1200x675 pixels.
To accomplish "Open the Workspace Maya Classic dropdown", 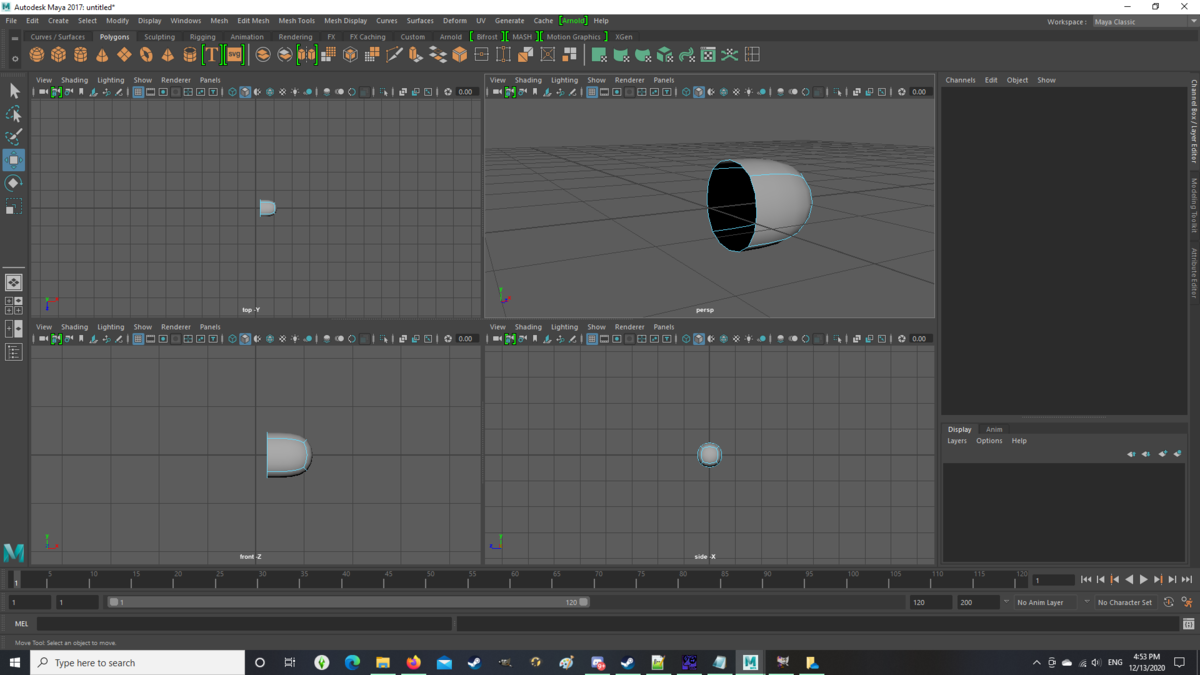I will click(1142, 21).
